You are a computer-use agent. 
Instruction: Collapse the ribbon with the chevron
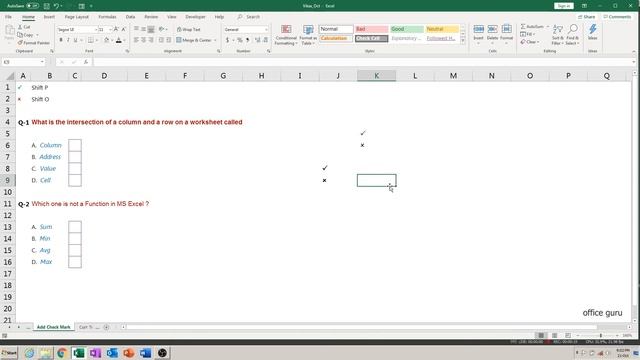pyautogui.click(x=633, y=51)
